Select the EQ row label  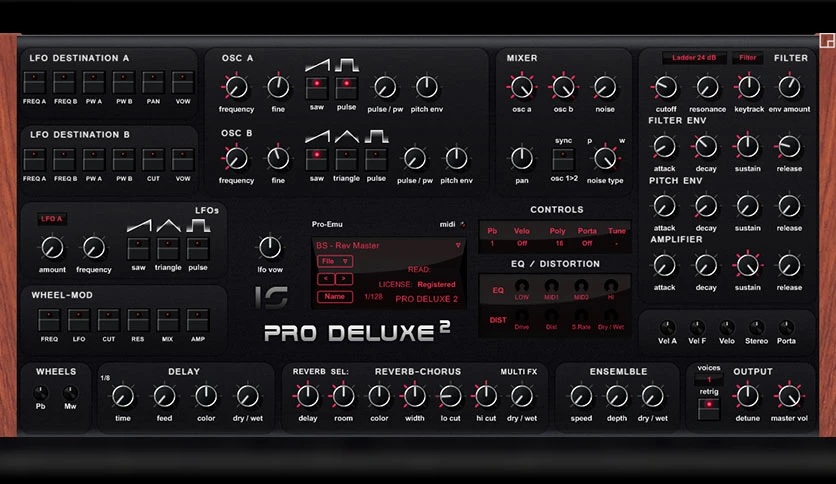click(x=498, y=291)
